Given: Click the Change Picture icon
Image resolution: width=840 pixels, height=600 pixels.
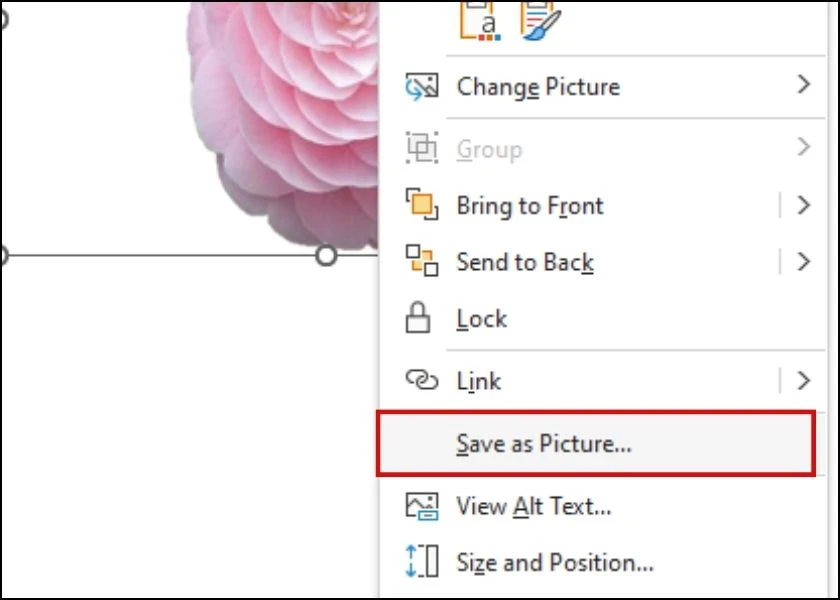Looking at the screenshot, I should [x=422, y=87].
